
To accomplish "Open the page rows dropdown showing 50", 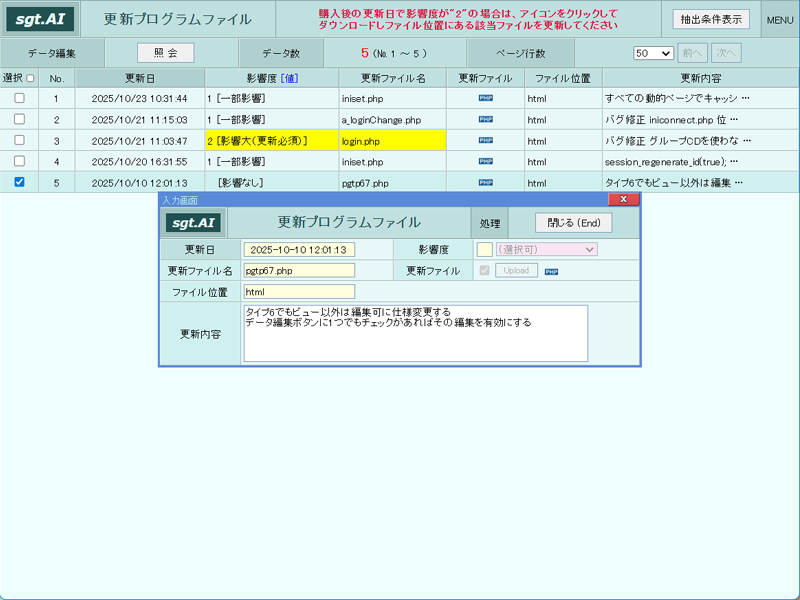I will pos(653,53).
